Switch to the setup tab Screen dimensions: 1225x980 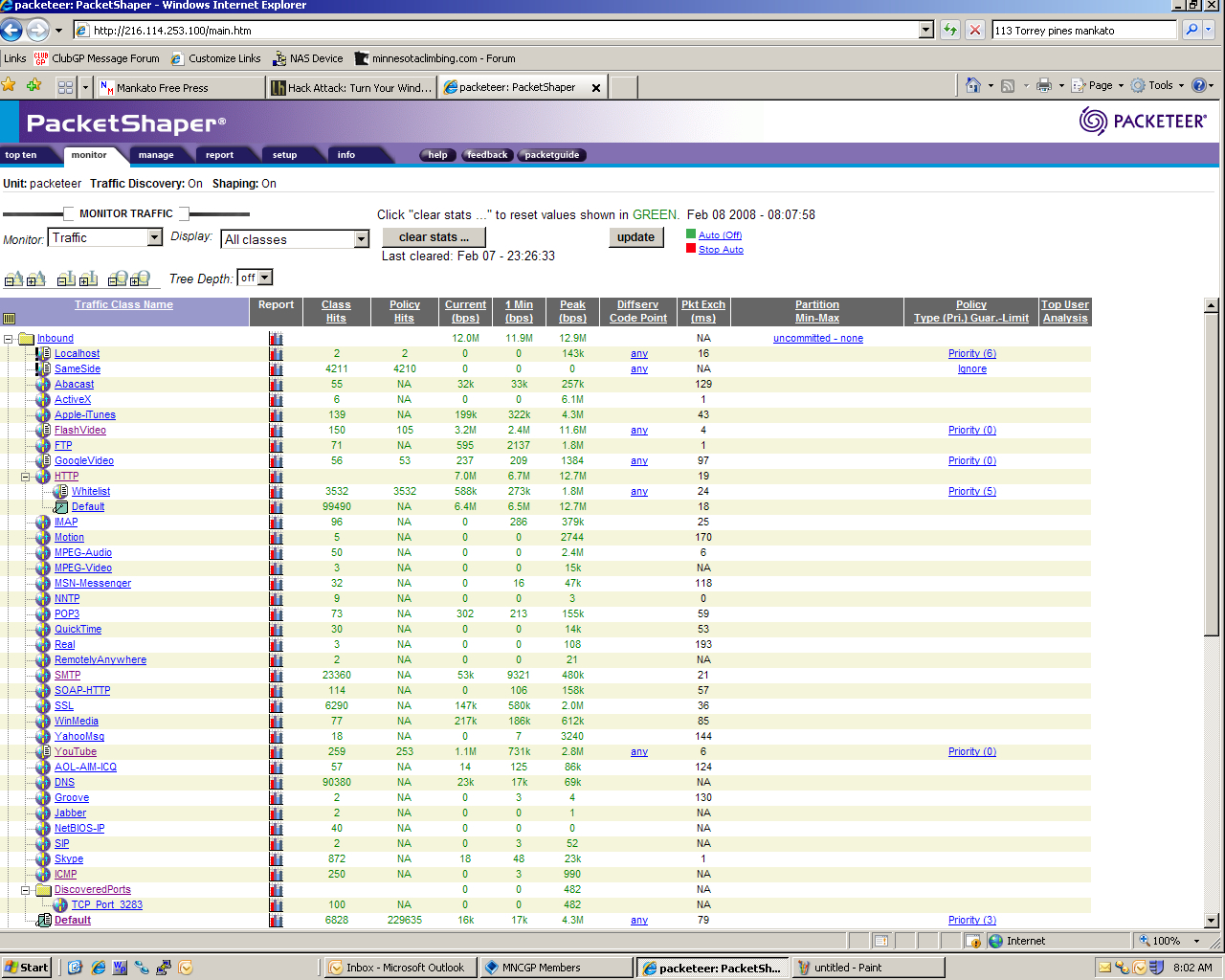284,155
